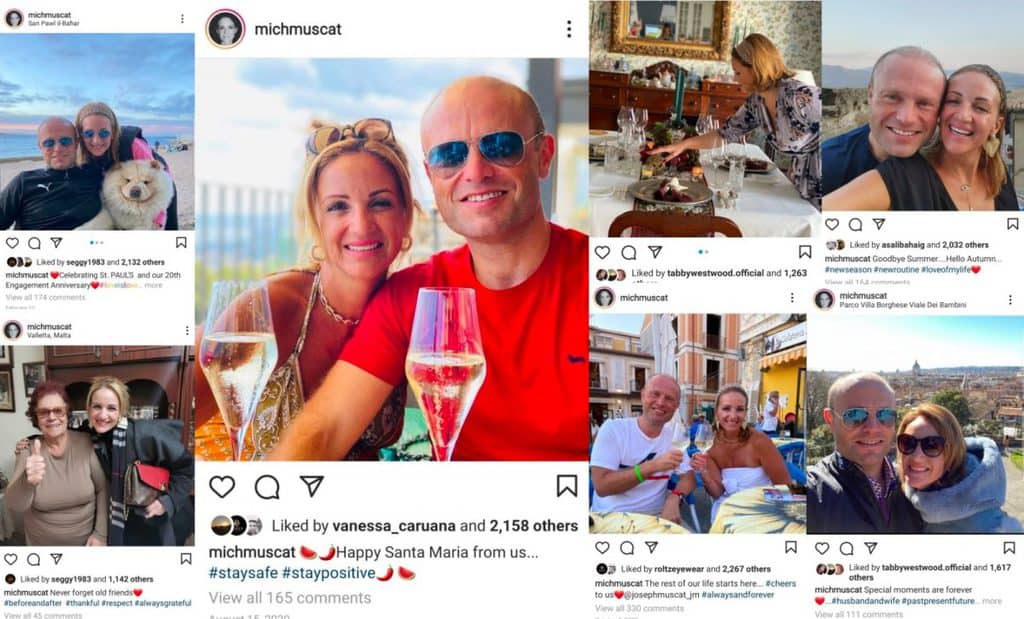Image resolution: width=1024 pixels, height=619 pixels.
Task: Click carousel dots on the Engagement Anniversary post
Action: (x=96, y=242)
